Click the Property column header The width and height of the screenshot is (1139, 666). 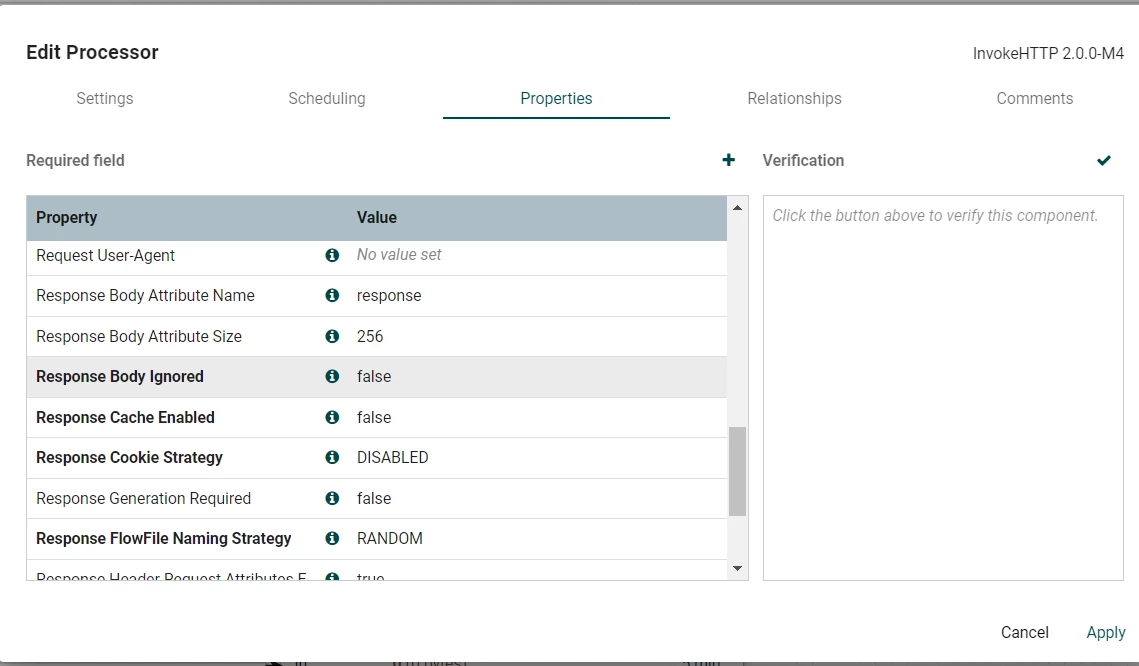tap(67, 217)
